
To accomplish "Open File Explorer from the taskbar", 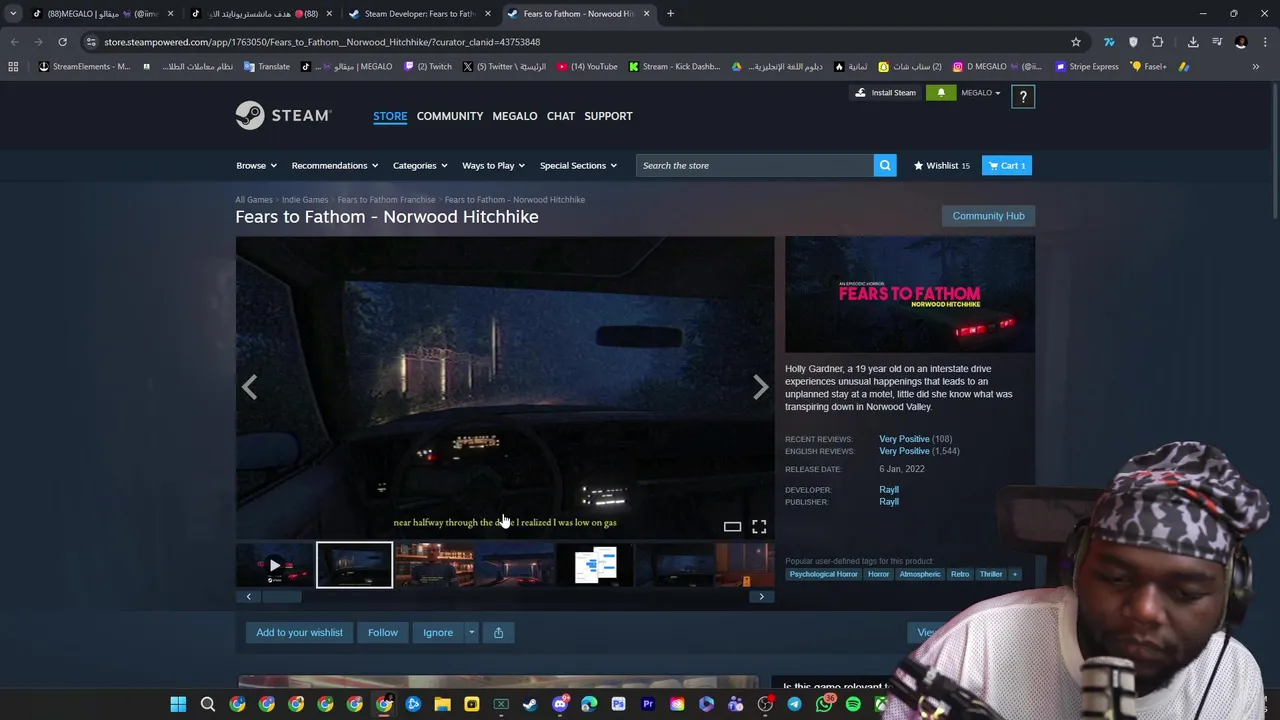I will (x=442, y=704).
